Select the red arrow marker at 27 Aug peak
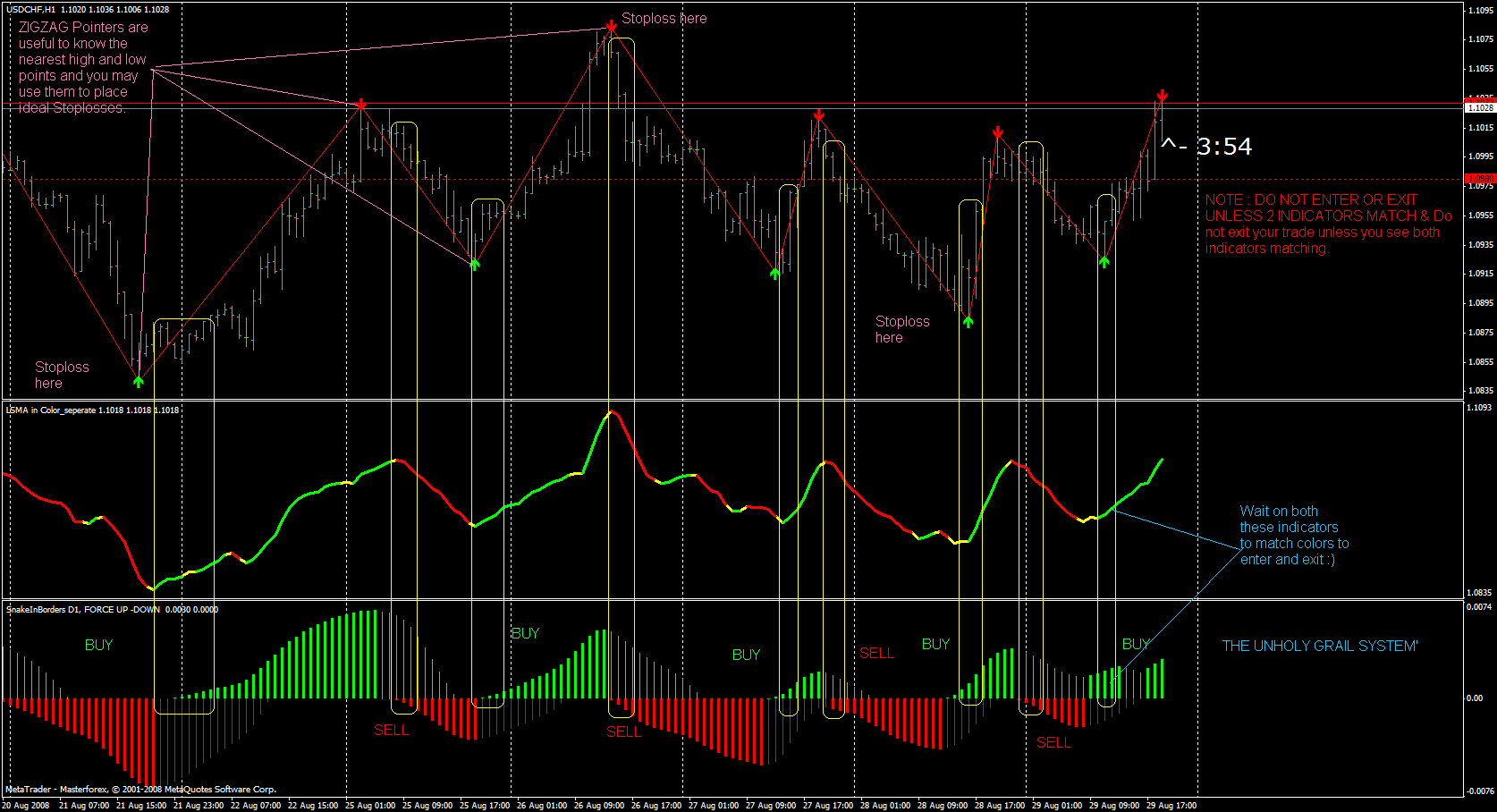Viewport: 1497px width, 812px height. click(x=818, y=114)
